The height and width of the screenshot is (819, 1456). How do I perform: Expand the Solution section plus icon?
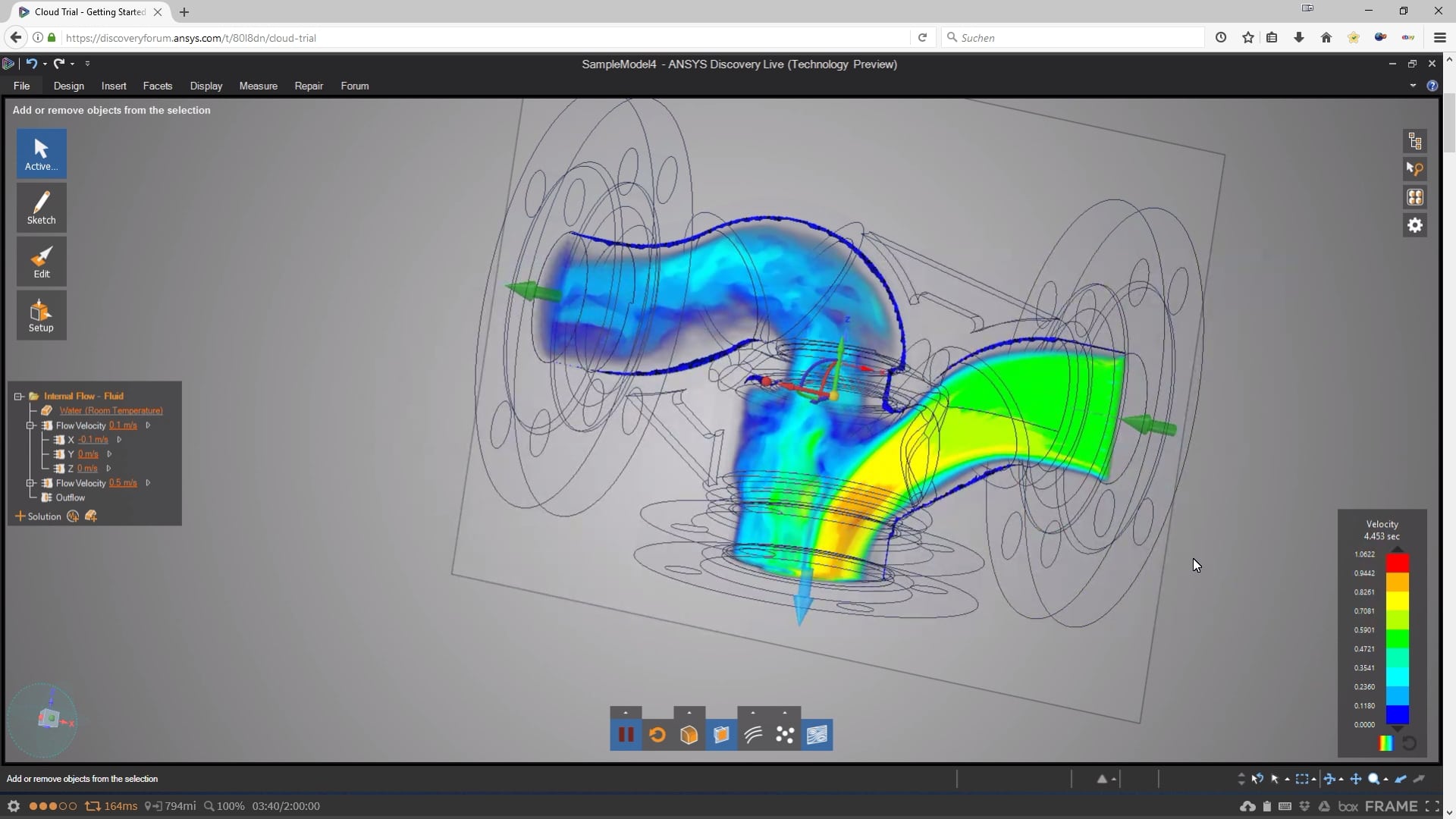20,516
